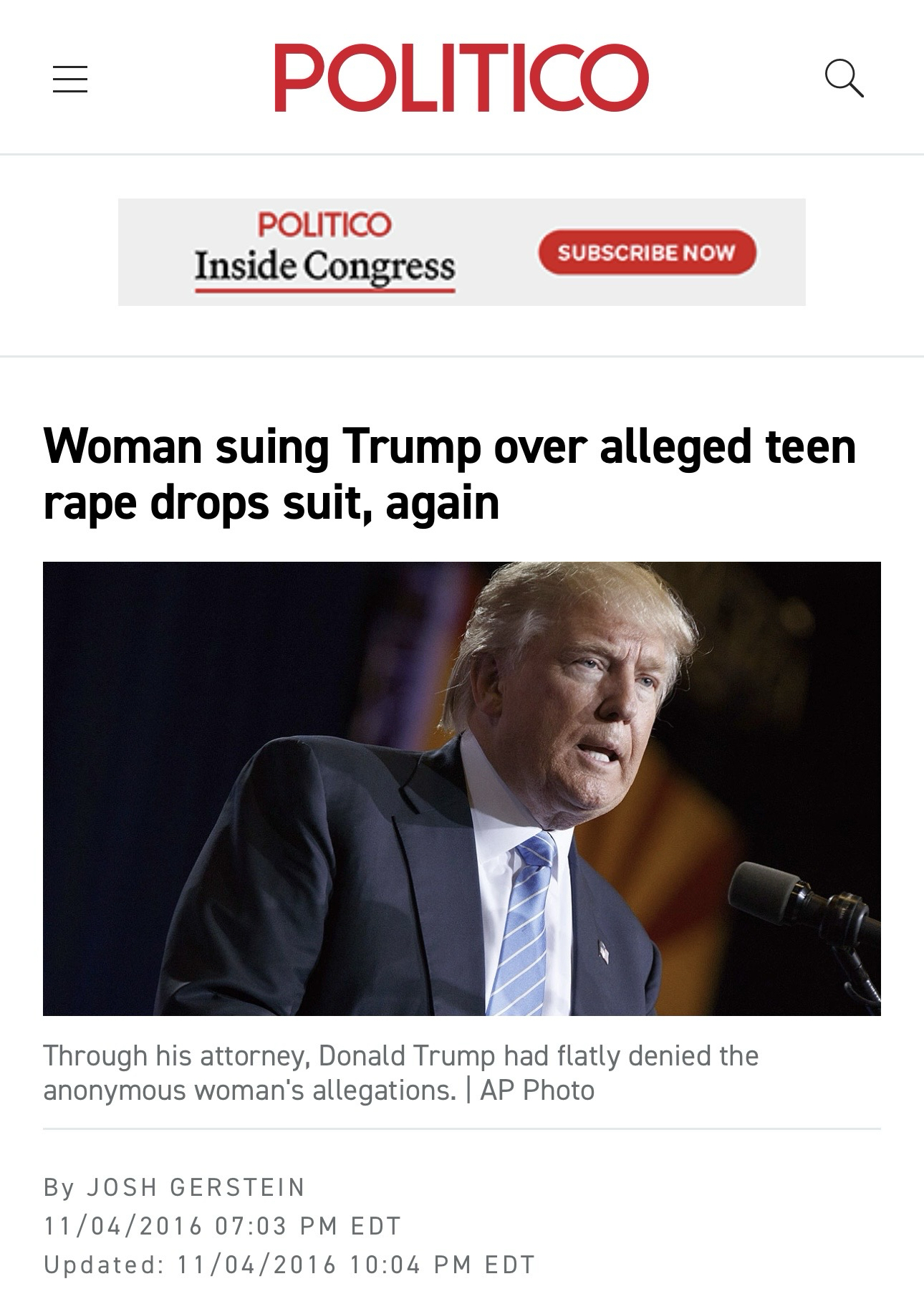Click author name Josh Gerstein

(x=196, y=1187)
